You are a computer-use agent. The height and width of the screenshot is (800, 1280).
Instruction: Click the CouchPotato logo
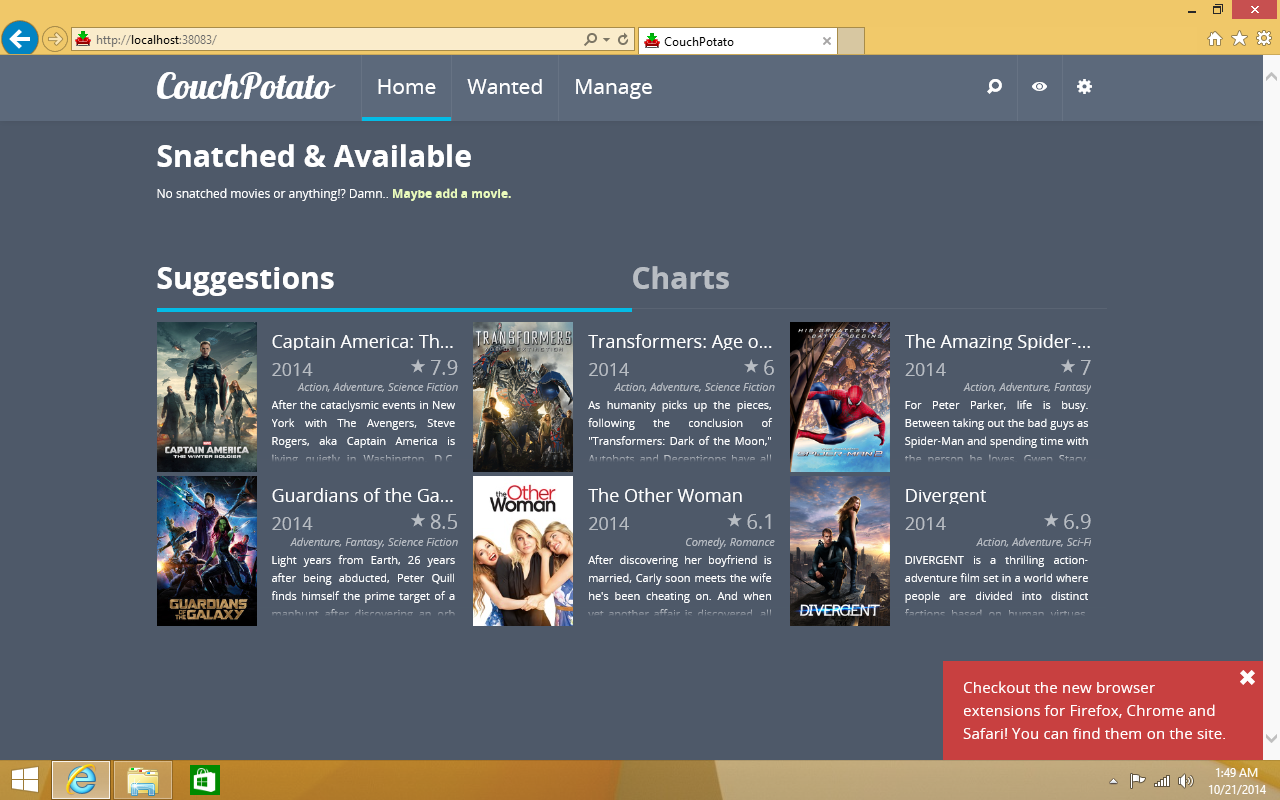pos(245,87)
